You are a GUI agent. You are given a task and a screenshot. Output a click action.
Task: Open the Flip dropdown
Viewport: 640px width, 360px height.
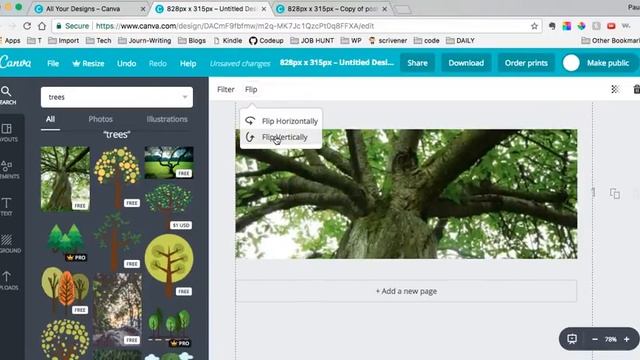[251, 89]
